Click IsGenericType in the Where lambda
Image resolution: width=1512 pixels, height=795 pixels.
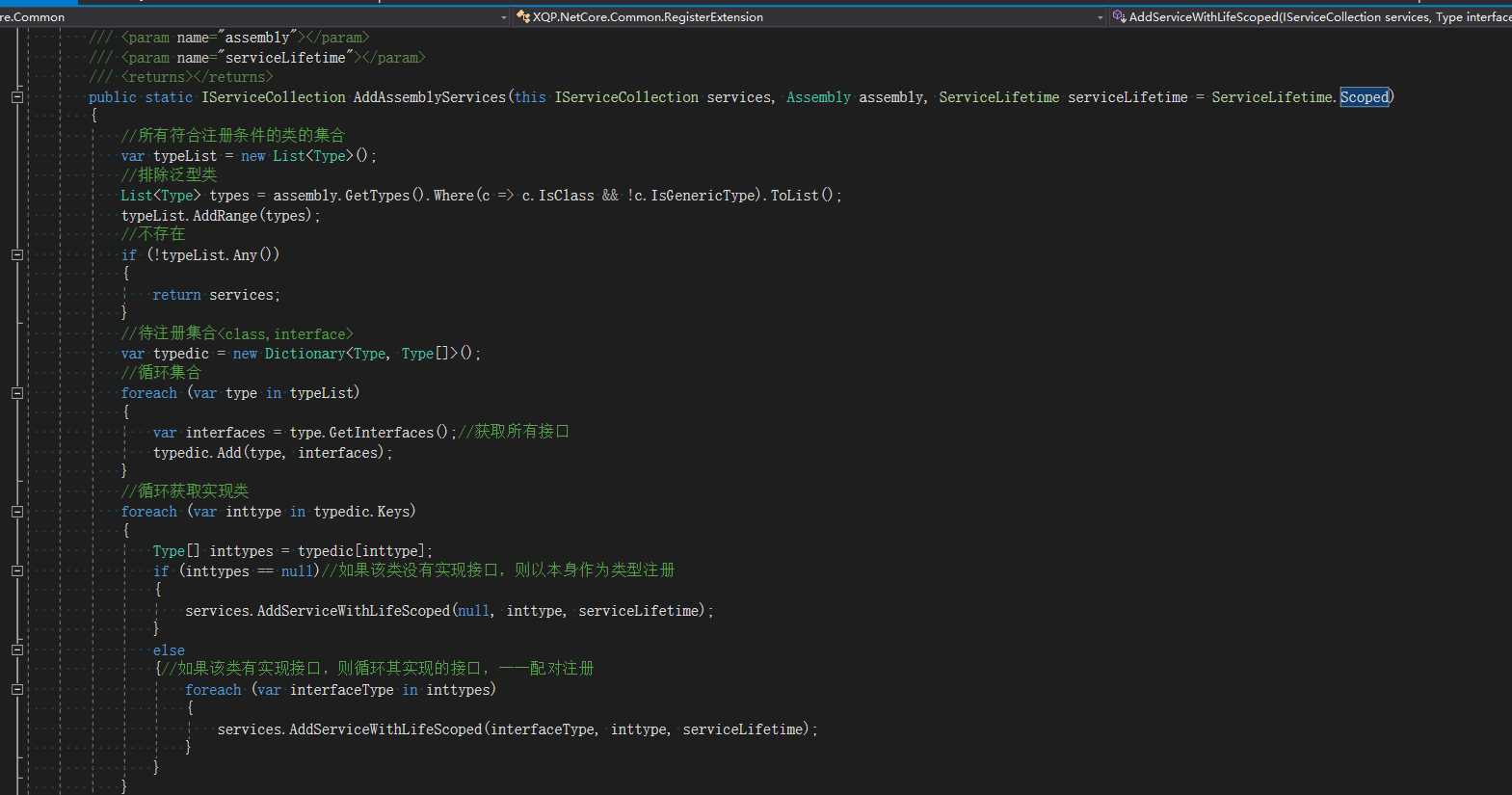[704, 196]
